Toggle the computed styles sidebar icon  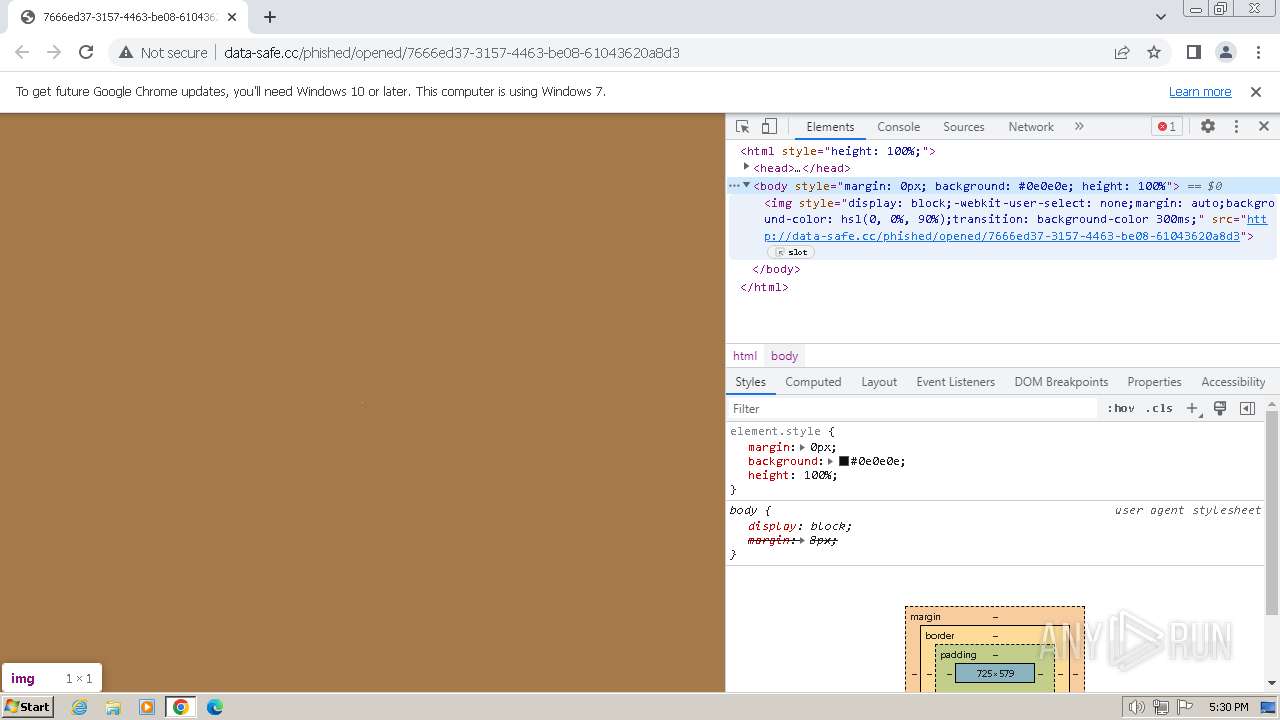1247,408
